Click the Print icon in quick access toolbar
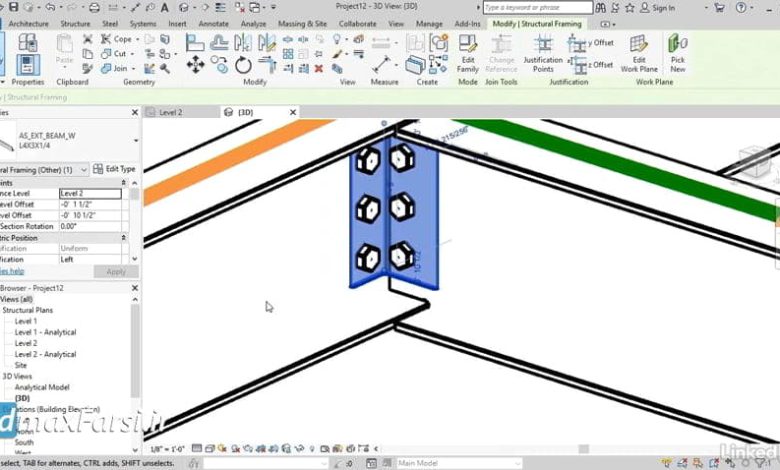This screenshot has height=470, width=780. [x=94, y=7]
